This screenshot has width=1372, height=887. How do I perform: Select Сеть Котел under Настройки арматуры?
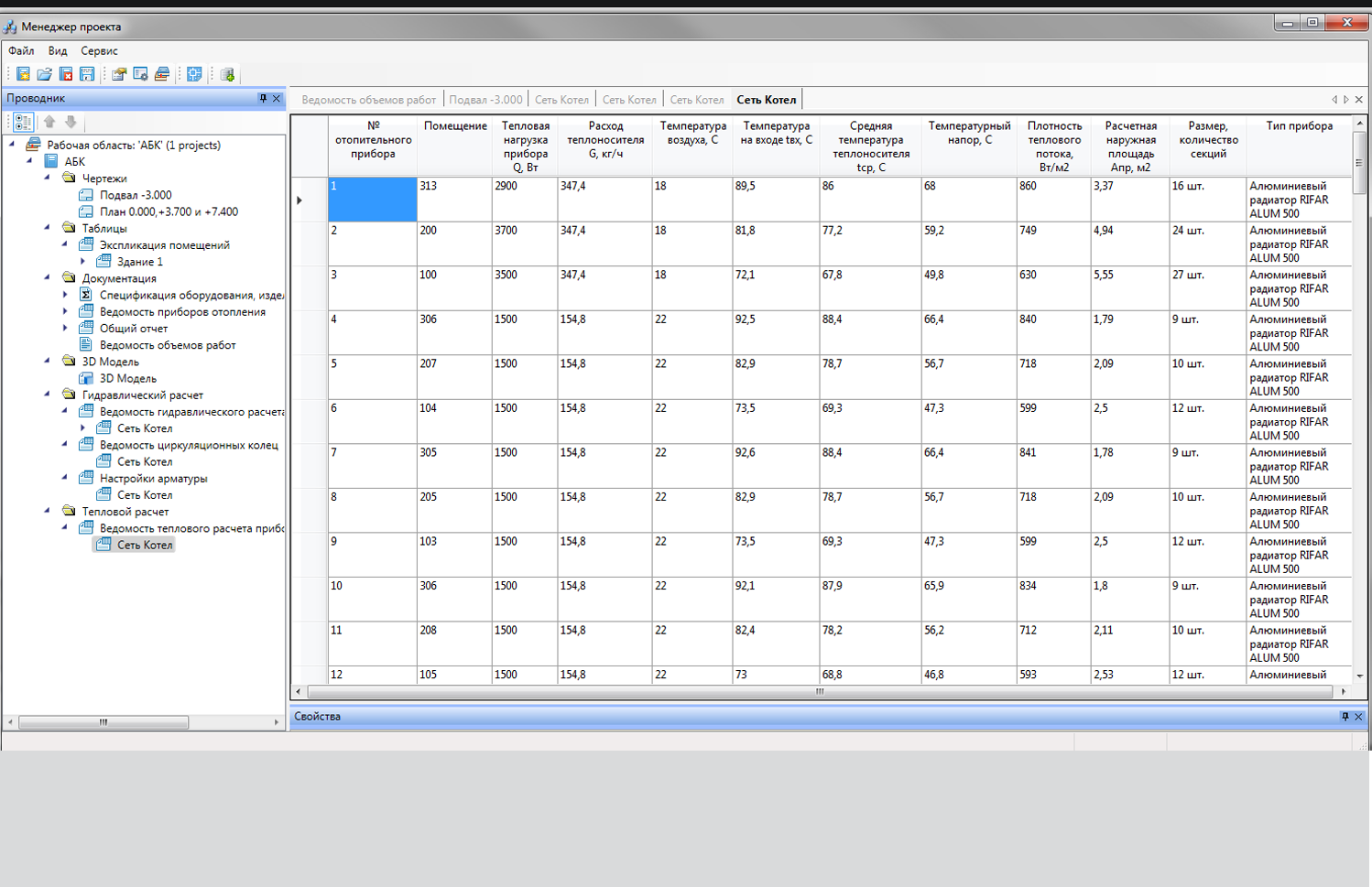click(145, 495)
